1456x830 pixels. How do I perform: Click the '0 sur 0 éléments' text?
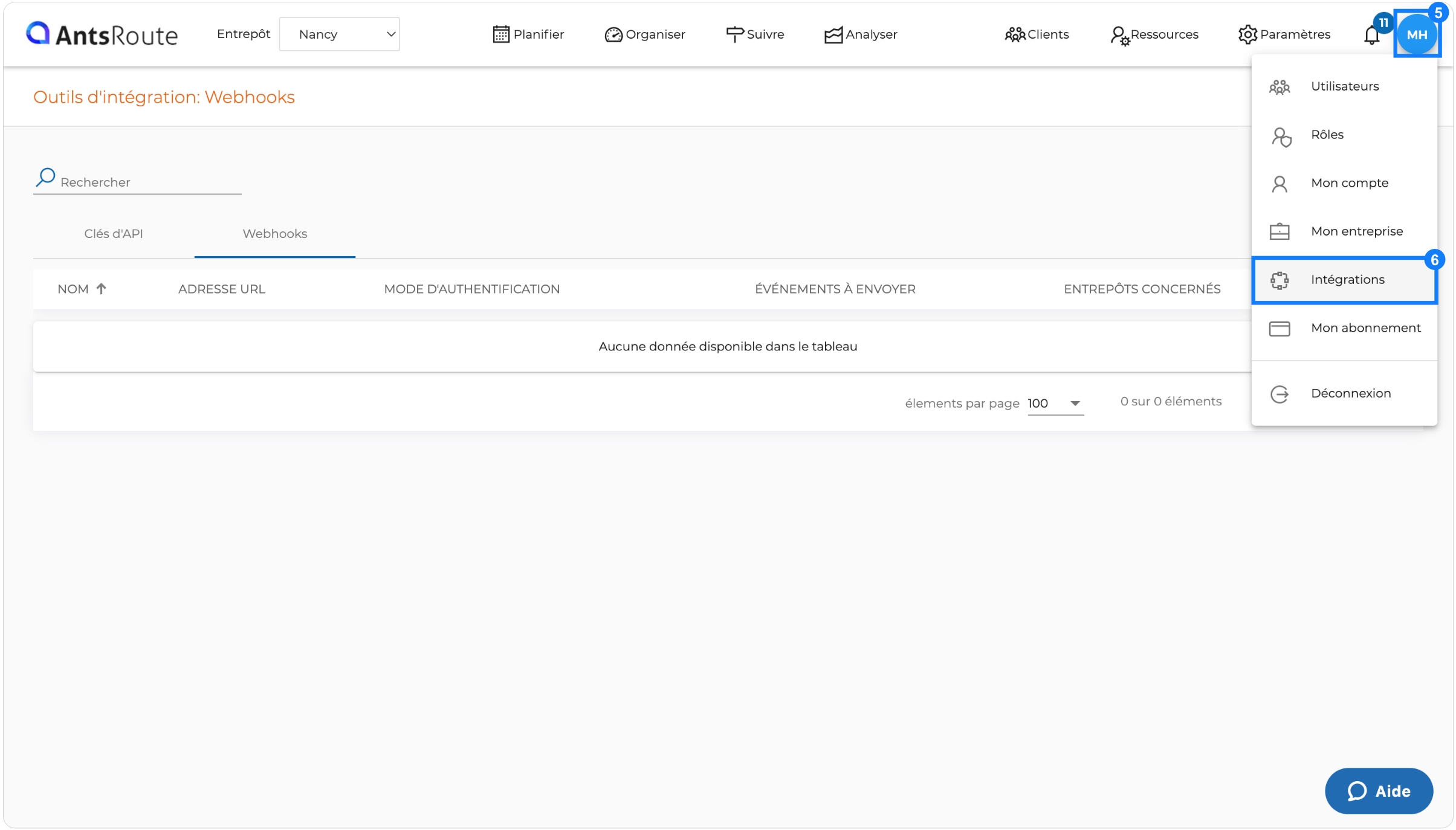pyautogui.click(x=1171, y=402)
